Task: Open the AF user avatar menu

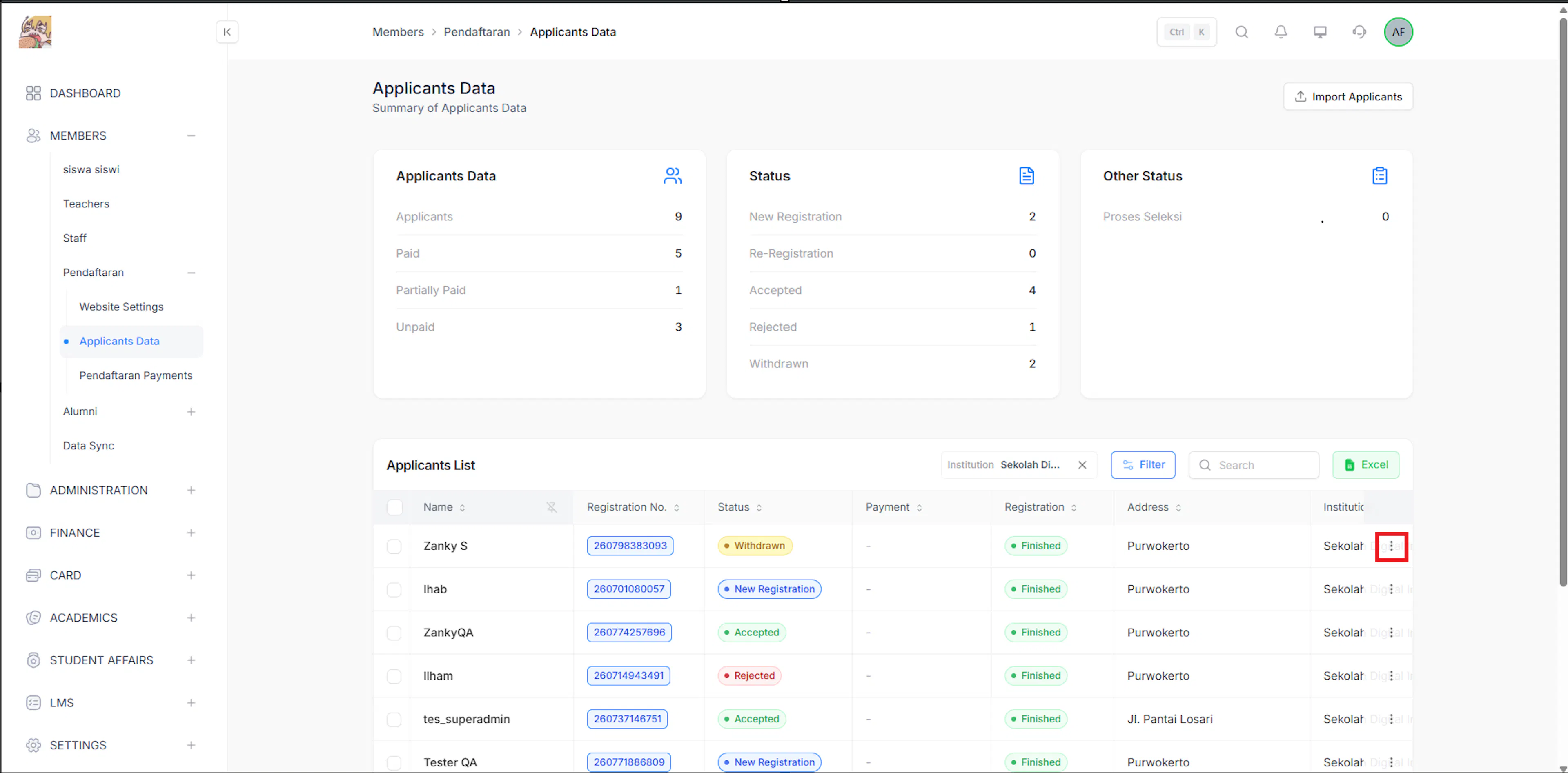Action: 1398,32
